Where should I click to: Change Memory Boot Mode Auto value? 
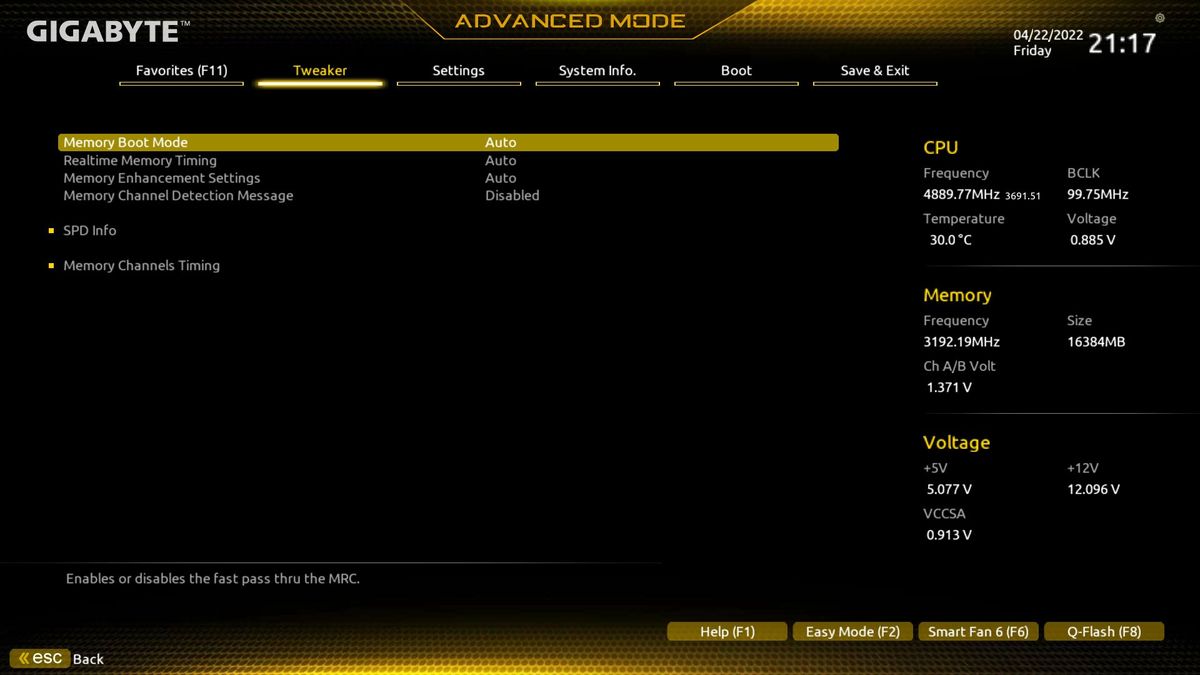pos(501,143)
